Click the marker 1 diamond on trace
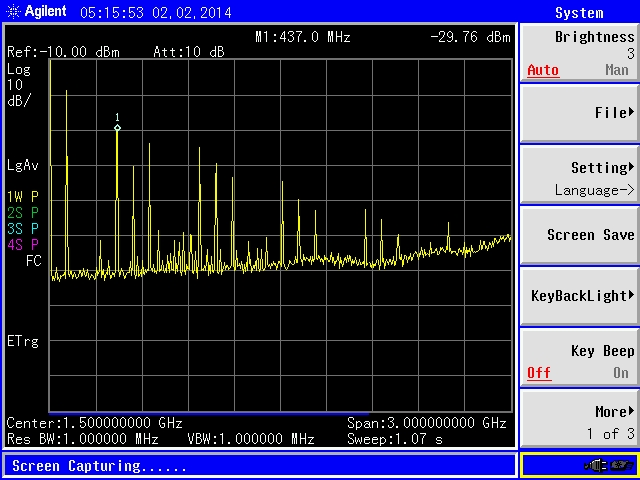This screenshot has height=480, width=640. click(x=117, y=127)
